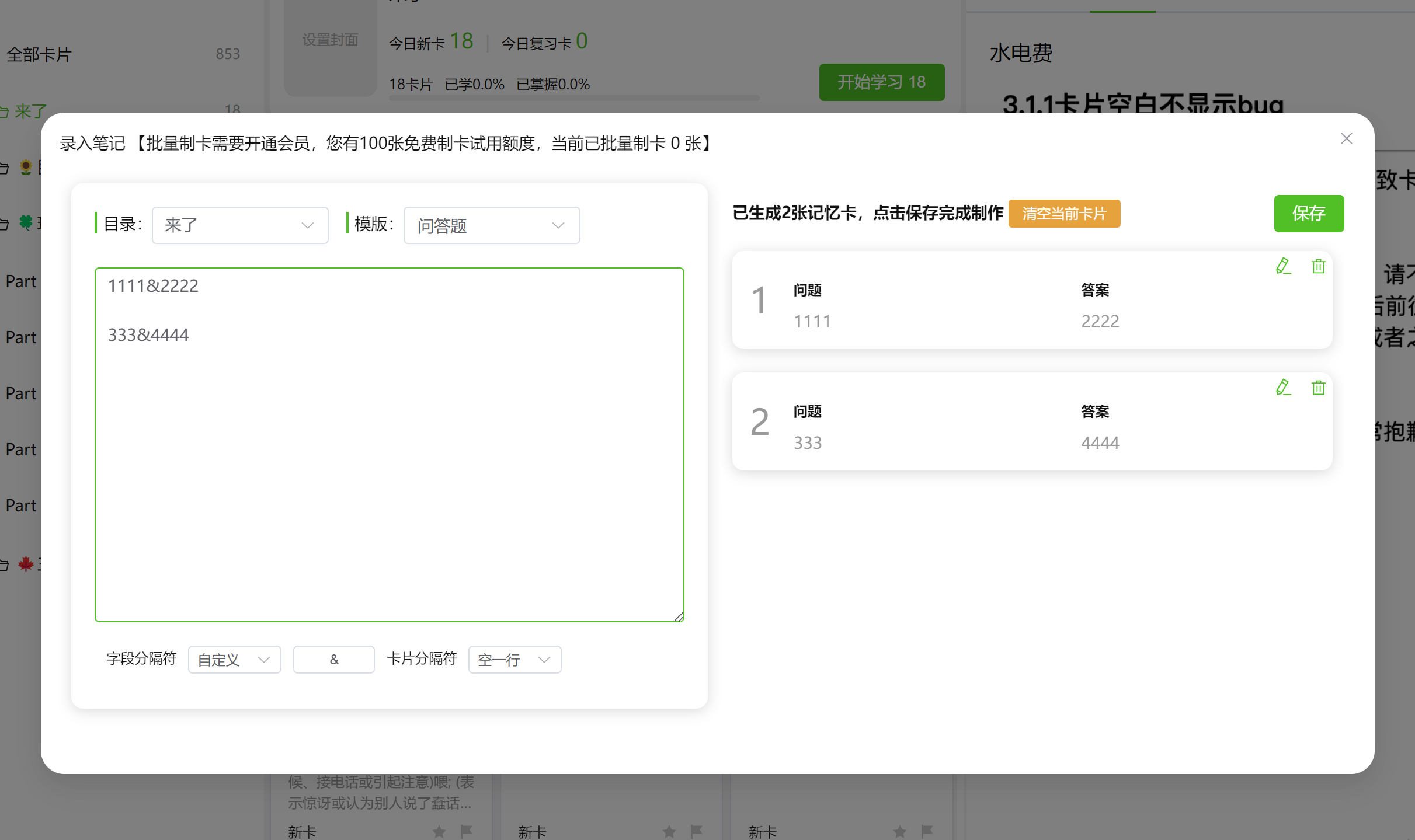Click the question text 1111 in card 1

[x=812, y=322]
